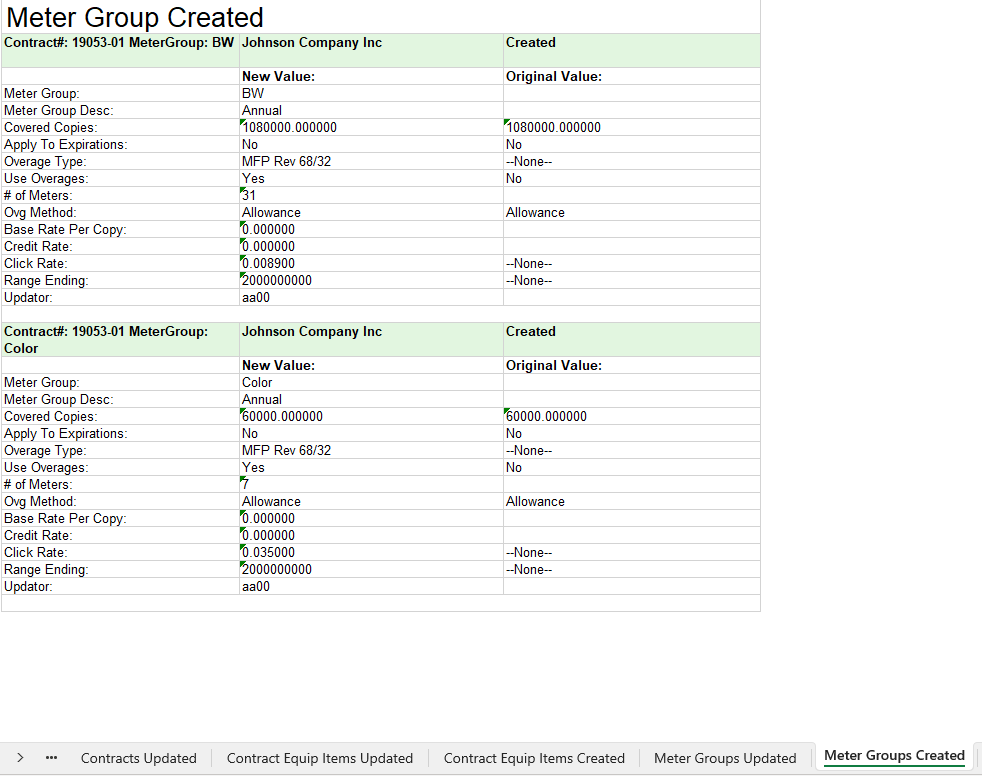
Task: Select BW section New Value header
Action: point(371,76)
